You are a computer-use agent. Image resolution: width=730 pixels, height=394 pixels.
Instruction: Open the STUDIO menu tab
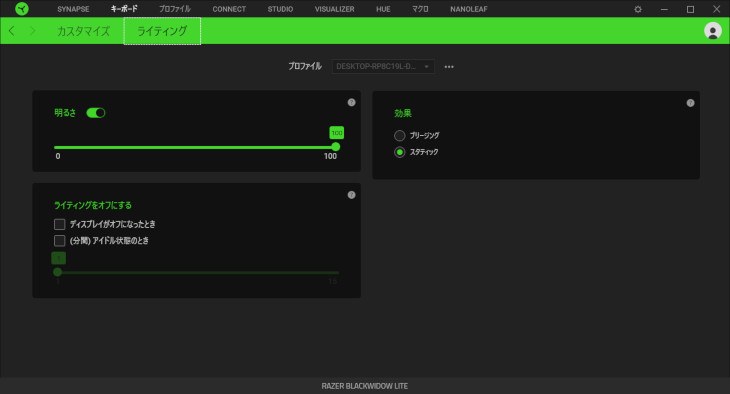[x=280, y=9]
